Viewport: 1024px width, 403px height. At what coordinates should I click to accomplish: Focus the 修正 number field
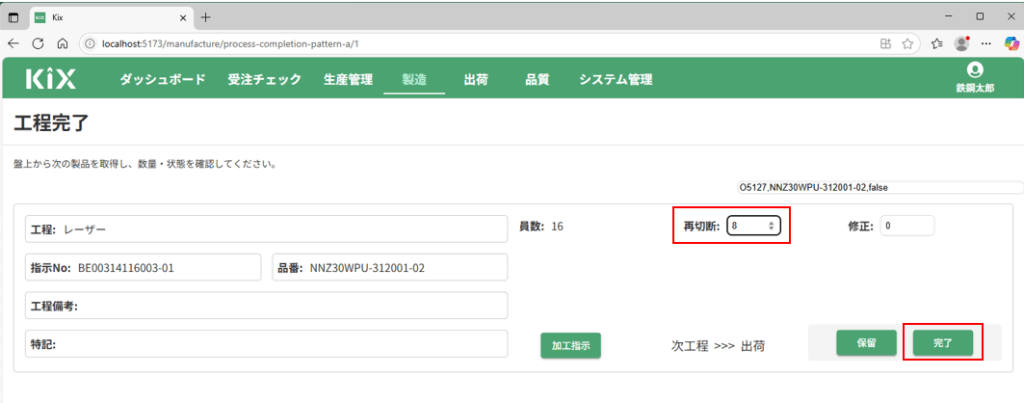[907, 225]
